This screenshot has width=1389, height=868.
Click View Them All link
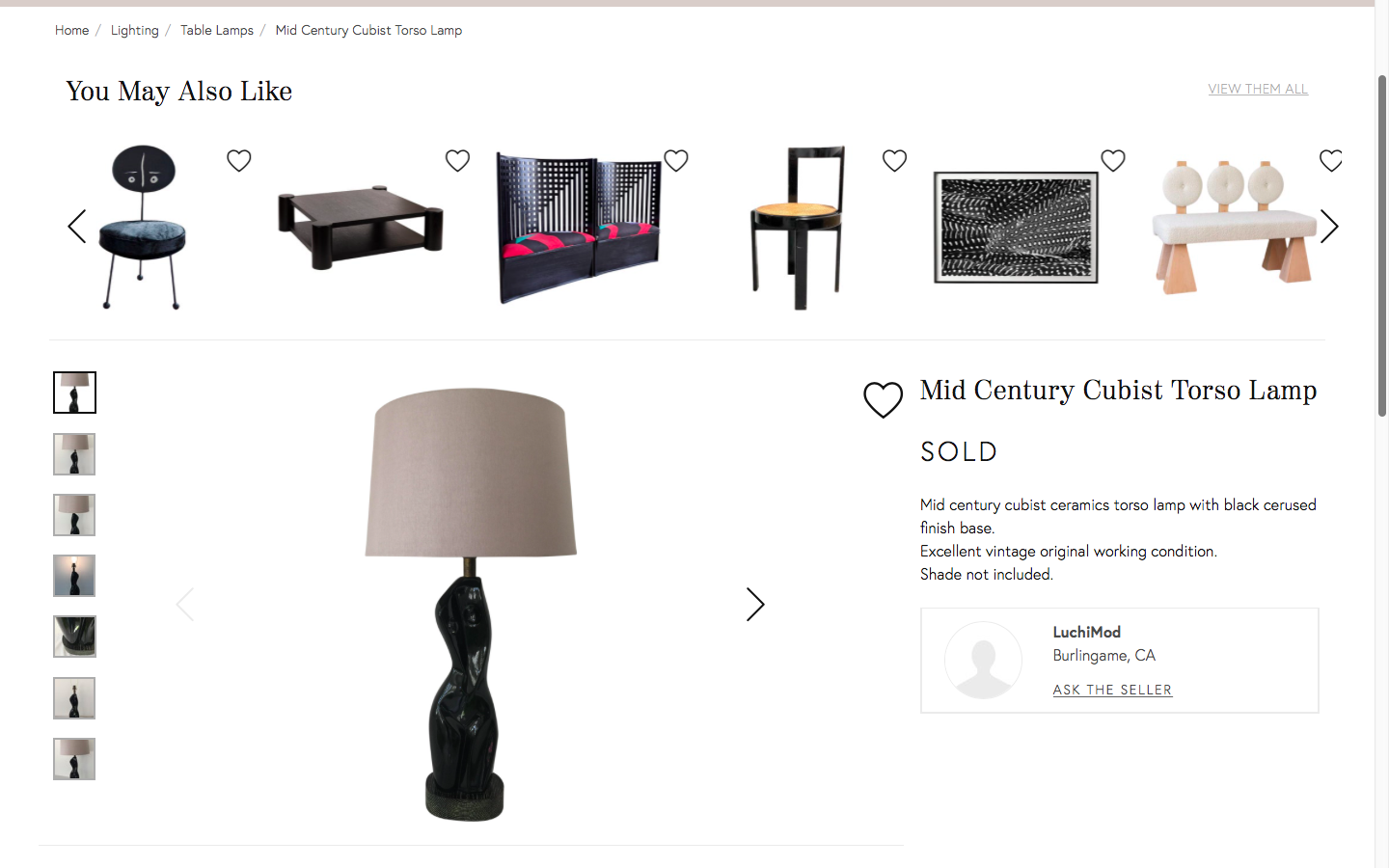[1258, 89]
